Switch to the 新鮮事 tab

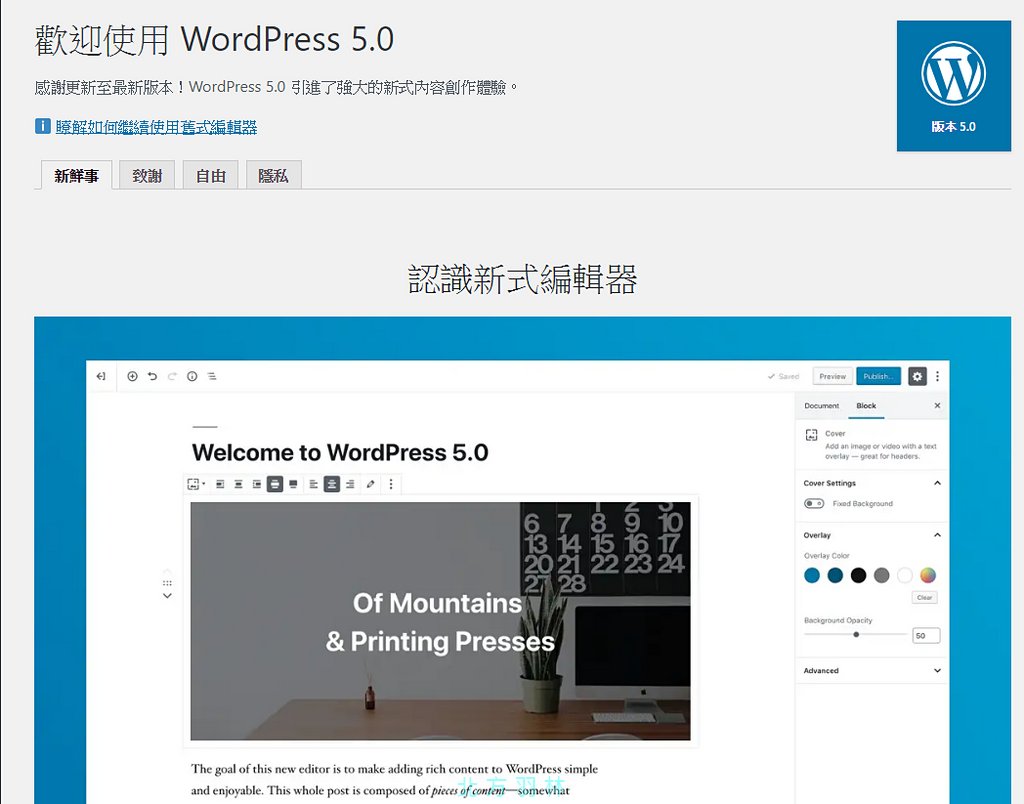(76, 175)
